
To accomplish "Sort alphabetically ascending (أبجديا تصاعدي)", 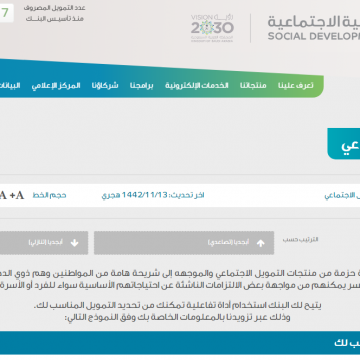I will click(x=184, y=243).
